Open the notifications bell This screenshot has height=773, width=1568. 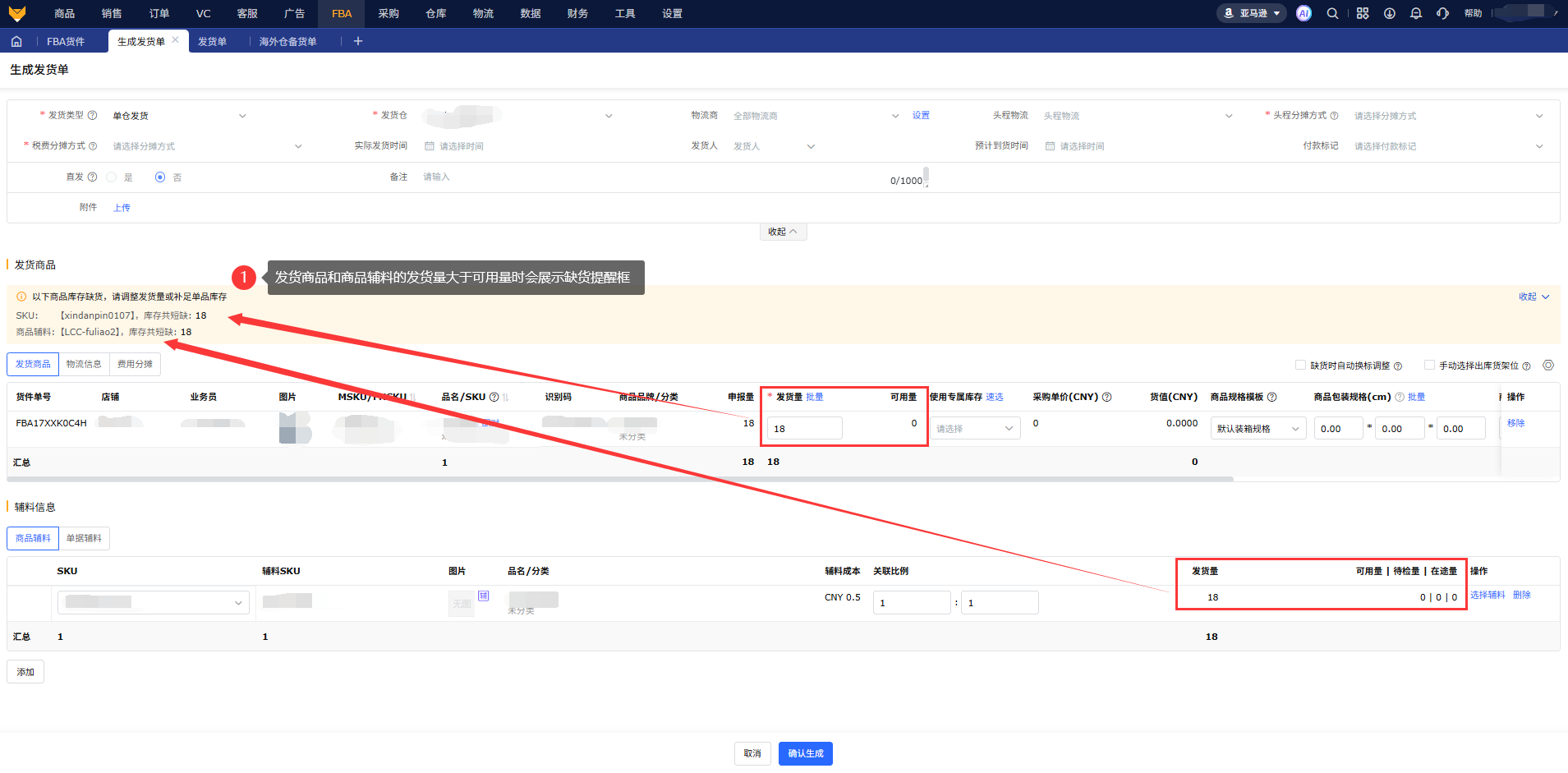point(1416,13)
